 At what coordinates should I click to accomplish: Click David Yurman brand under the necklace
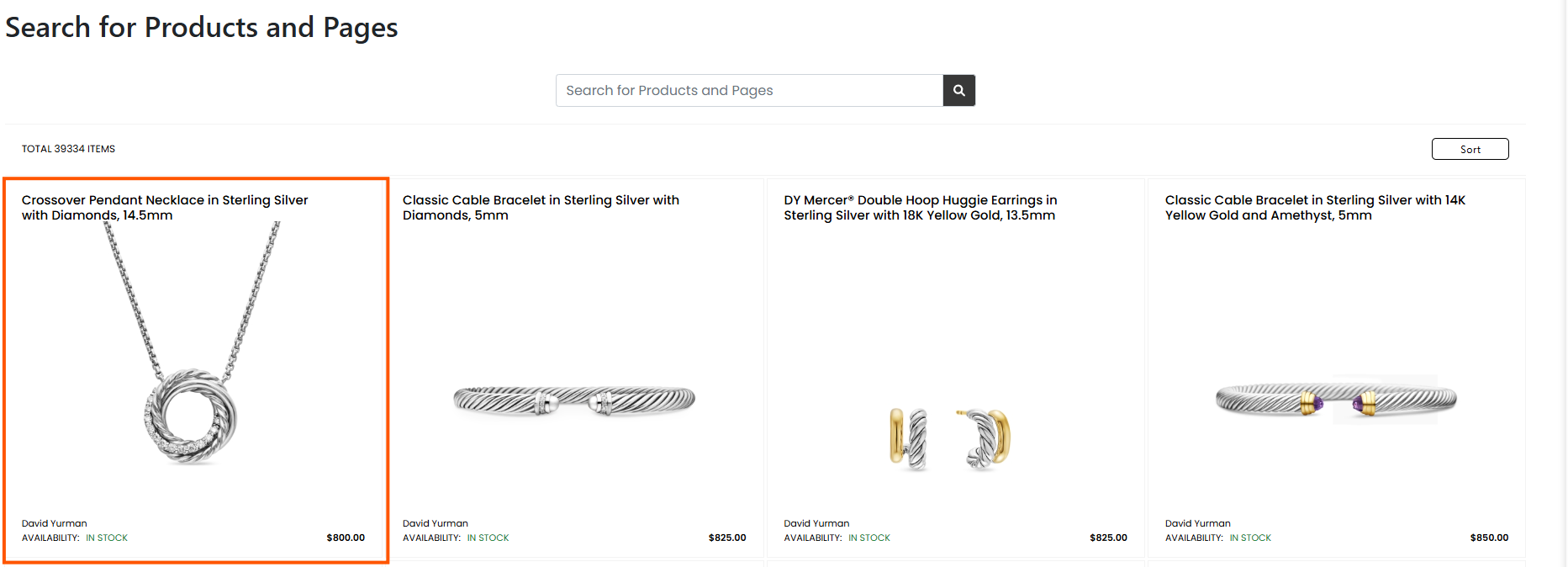55,523
